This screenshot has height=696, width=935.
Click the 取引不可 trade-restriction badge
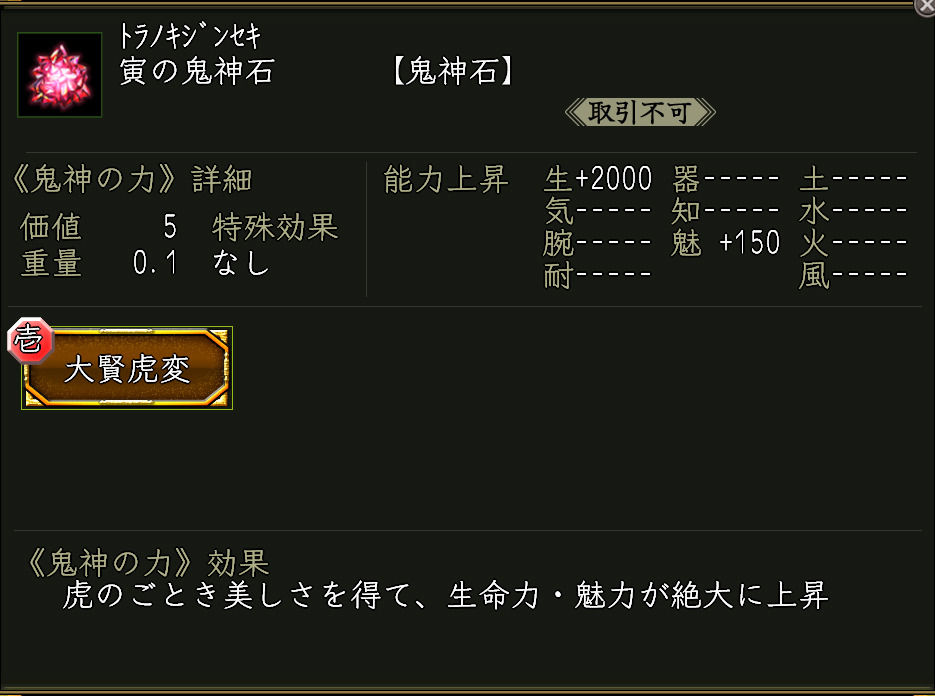coord(640,112)
